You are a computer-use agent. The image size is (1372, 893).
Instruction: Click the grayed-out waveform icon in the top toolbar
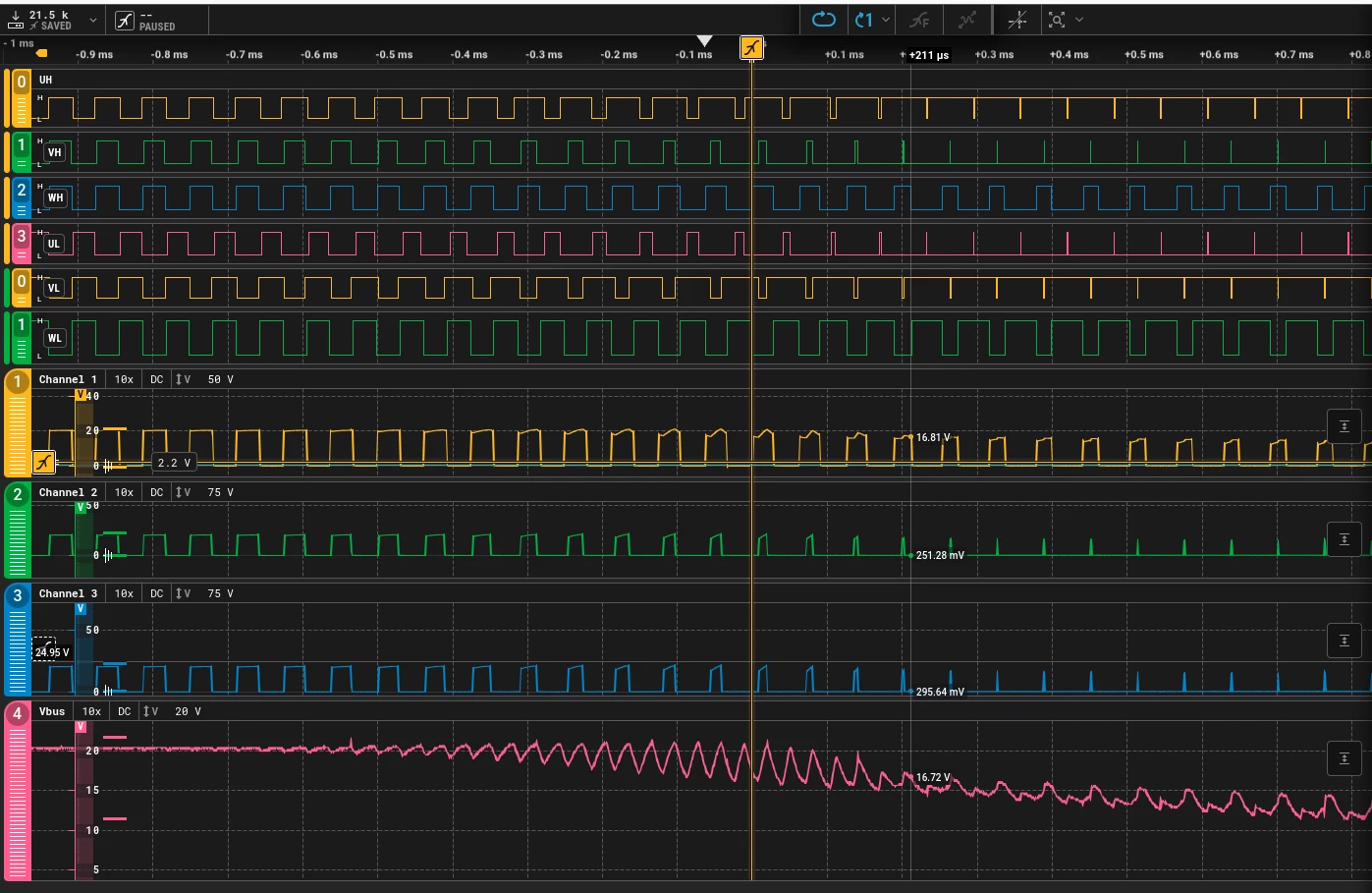click(x=967, y=20)
